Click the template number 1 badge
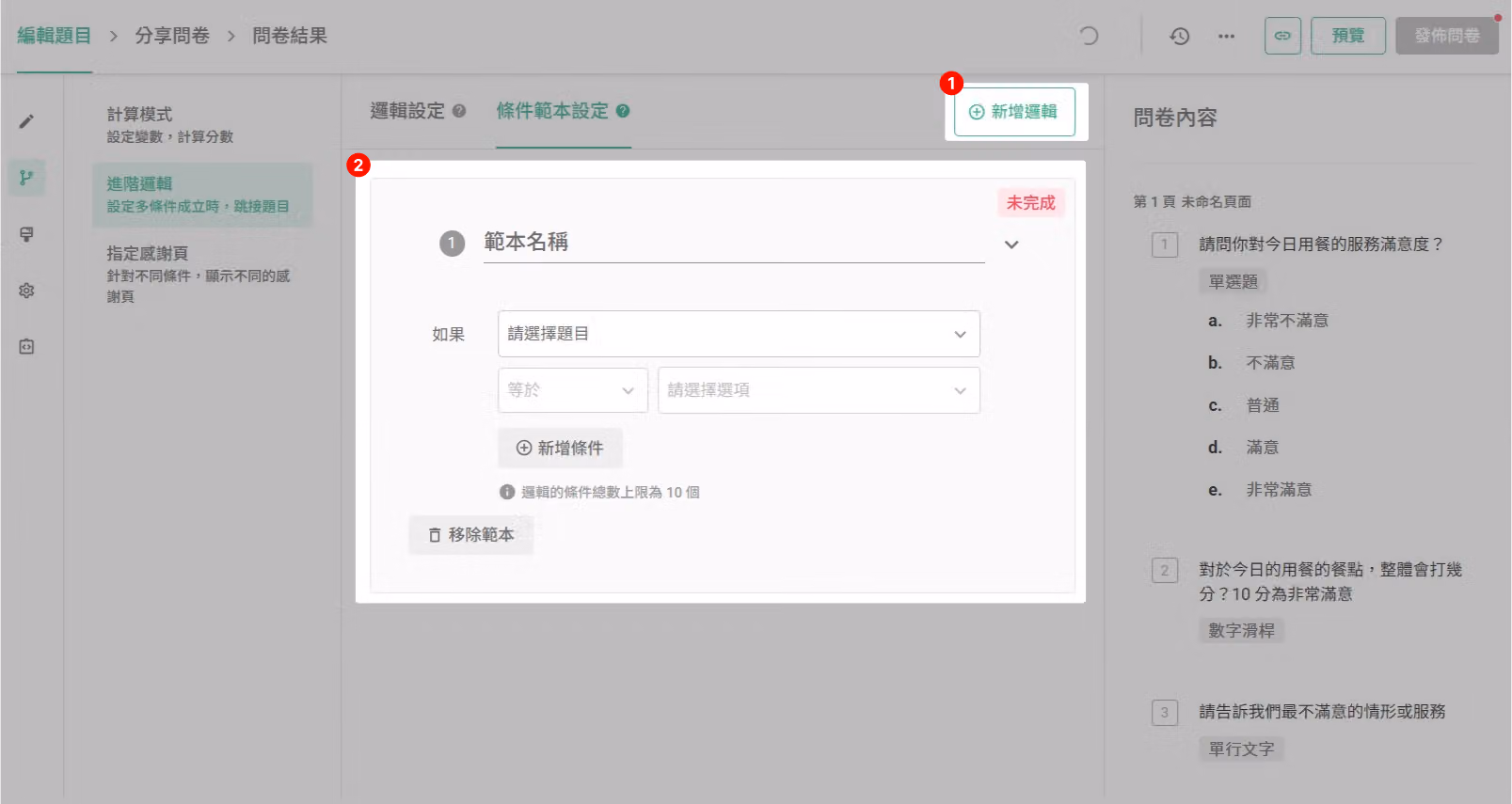 [x=453, y=244]
